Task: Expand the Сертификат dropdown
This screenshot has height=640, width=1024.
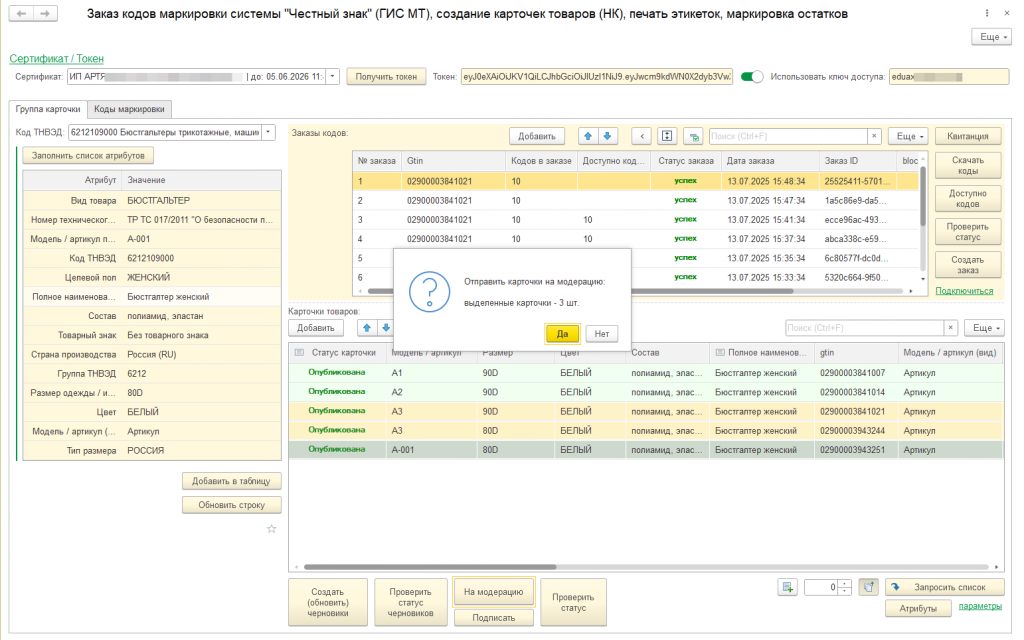Action: (x=333, y=76)
